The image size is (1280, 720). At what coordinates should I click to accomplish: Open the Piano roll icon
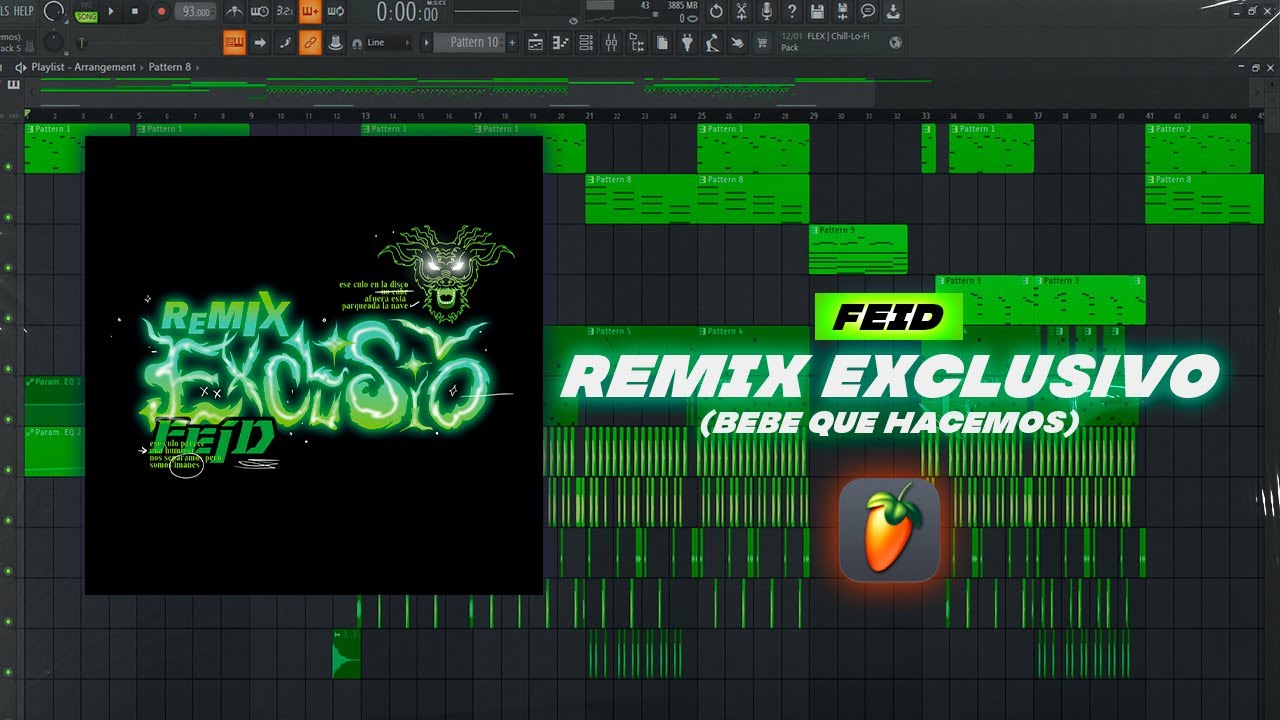click(x=561, y=43)
